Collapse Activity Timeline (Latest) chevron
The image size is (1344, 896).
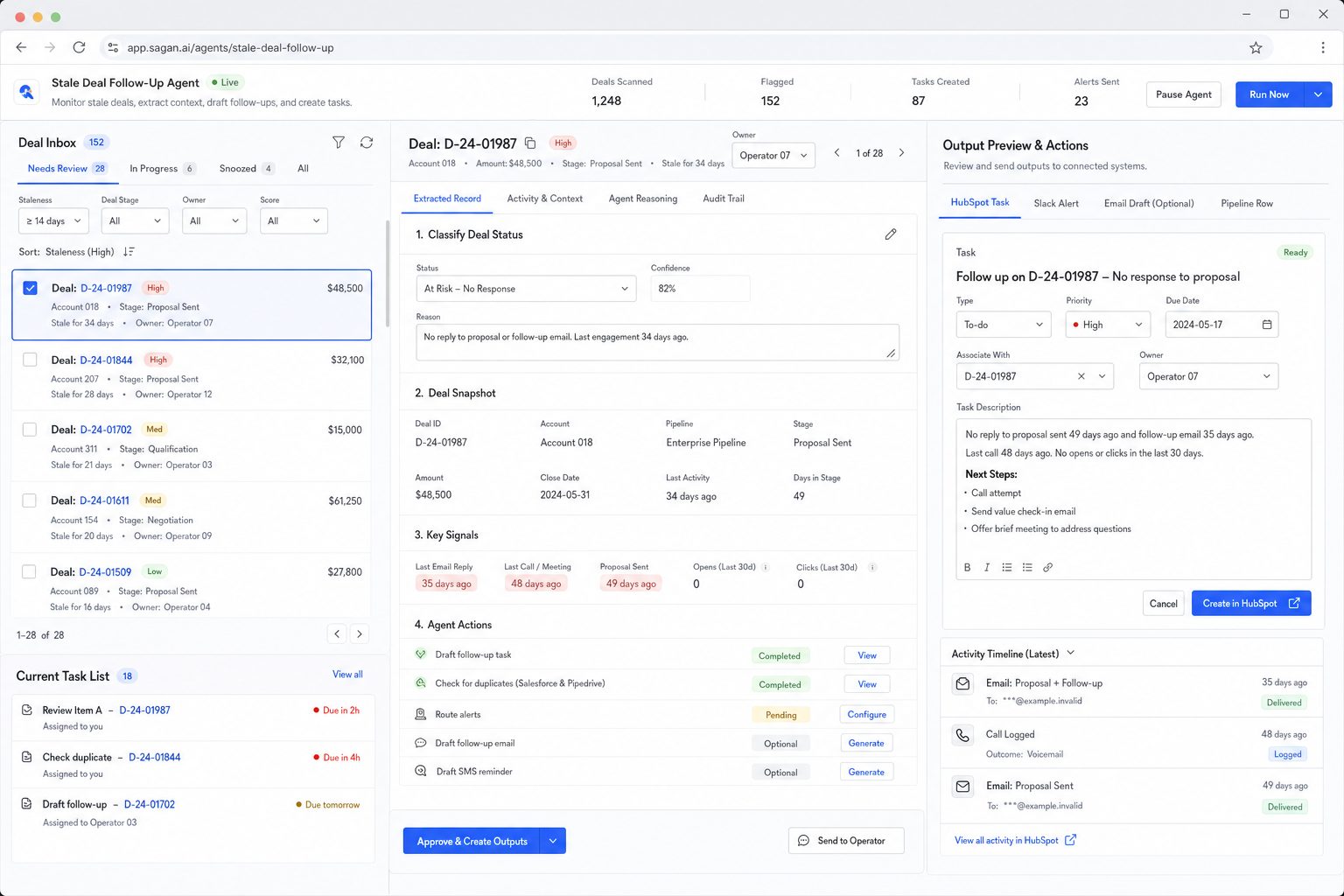pyautogui.click(x=1071, y=653)
